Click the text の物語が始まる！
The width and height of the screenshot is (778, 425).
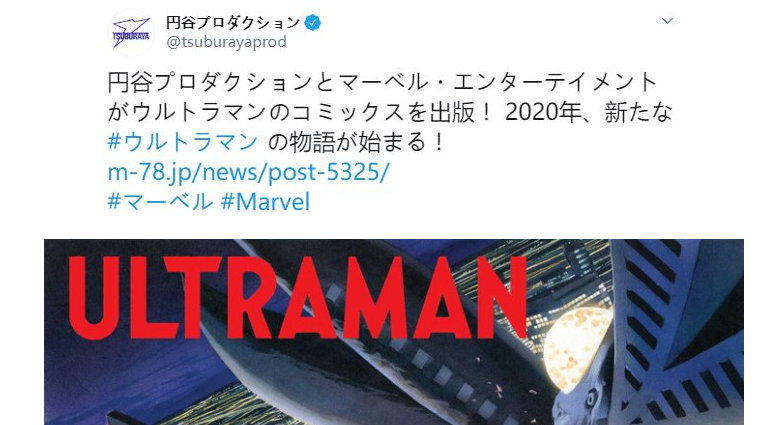point(356,142)
